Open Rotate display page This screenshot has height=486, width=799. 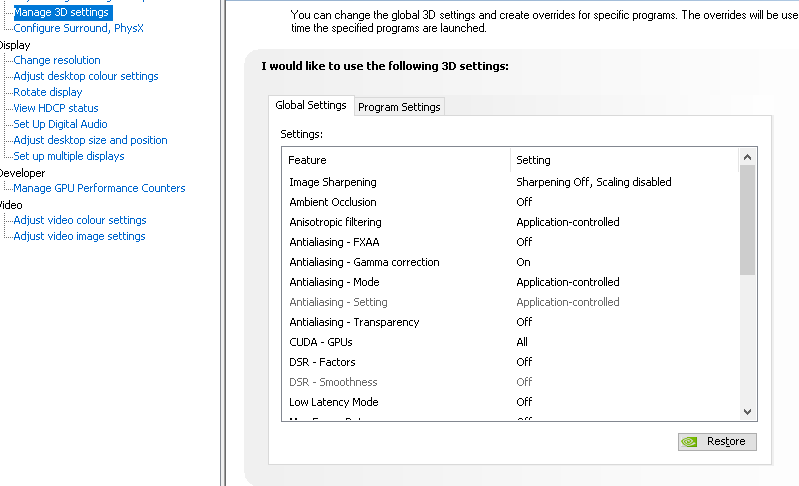click(x=47, y=92)
